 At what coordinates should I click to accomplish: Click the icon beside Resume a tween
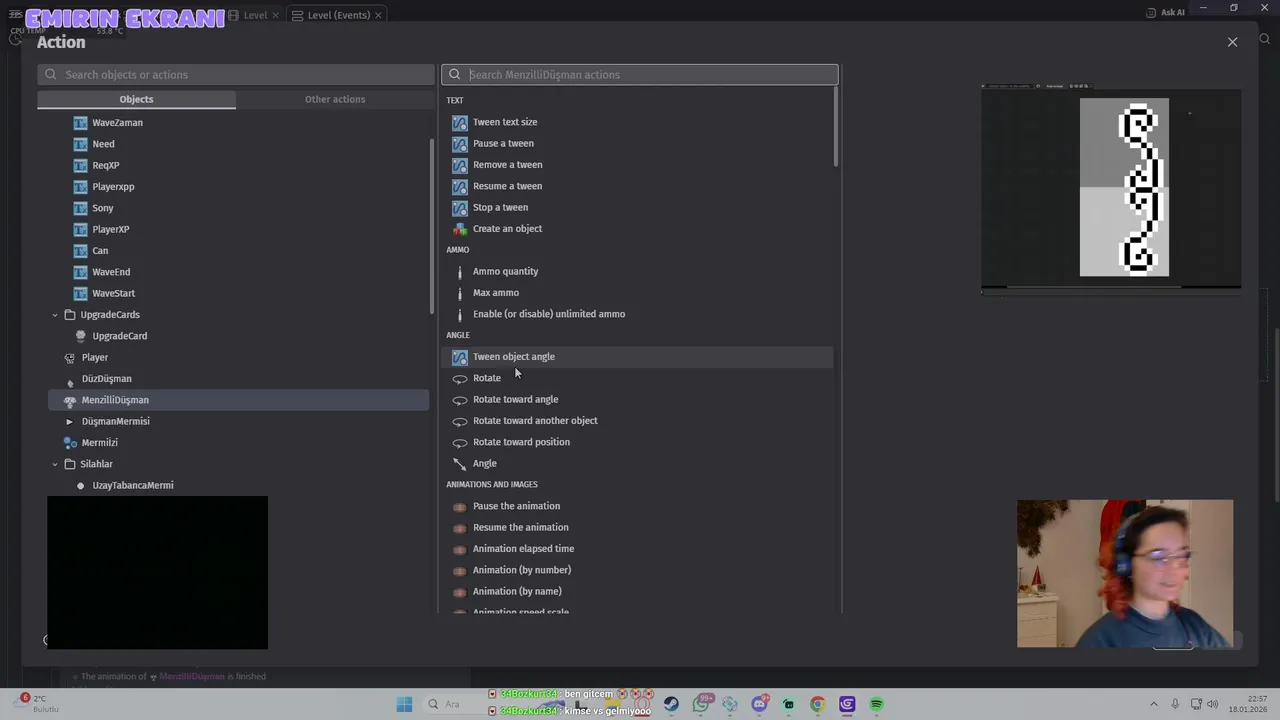click(459, 186)
